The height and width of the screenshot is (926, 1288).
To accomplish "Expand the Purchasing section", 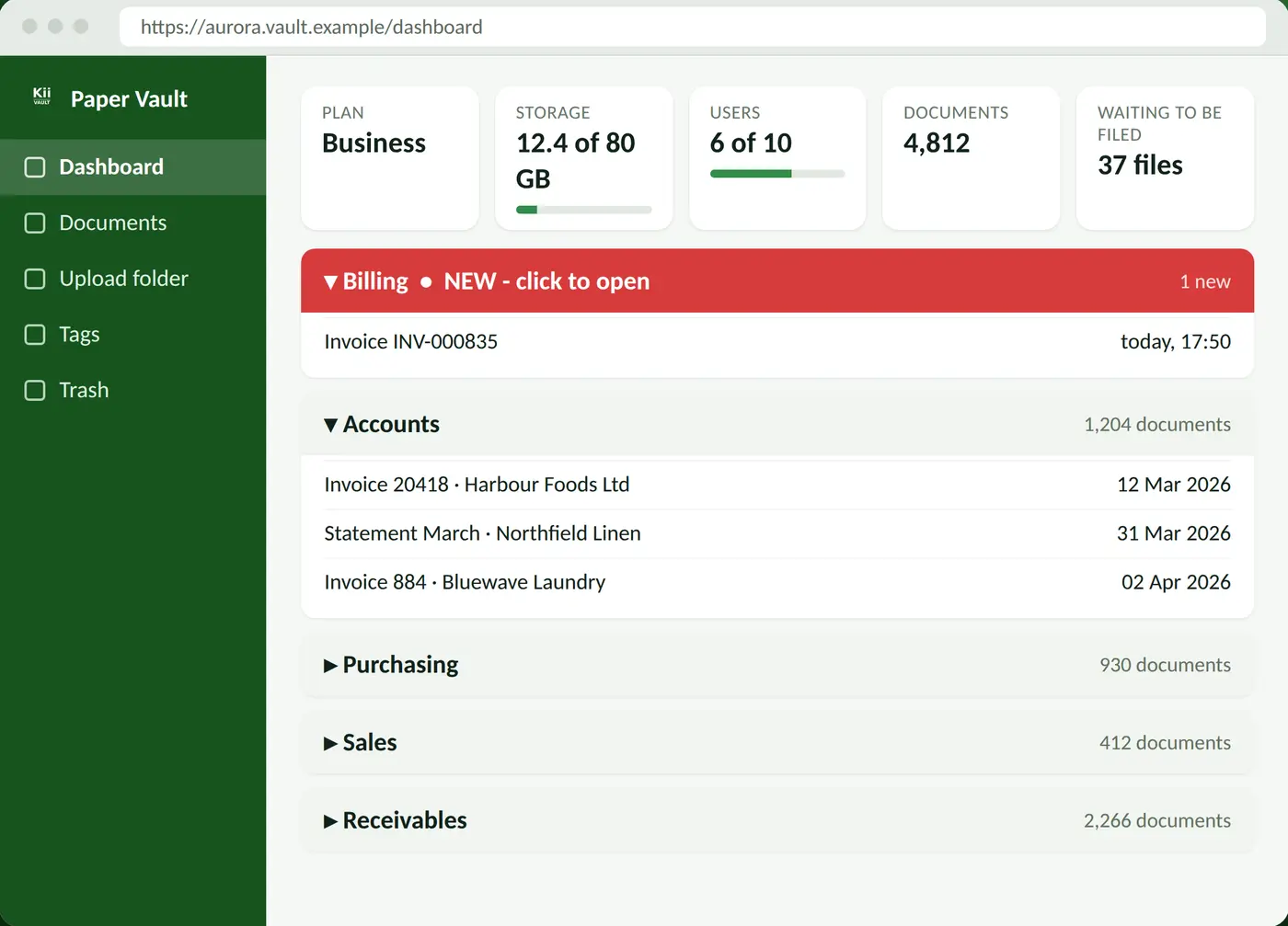I will click(777, 665).
